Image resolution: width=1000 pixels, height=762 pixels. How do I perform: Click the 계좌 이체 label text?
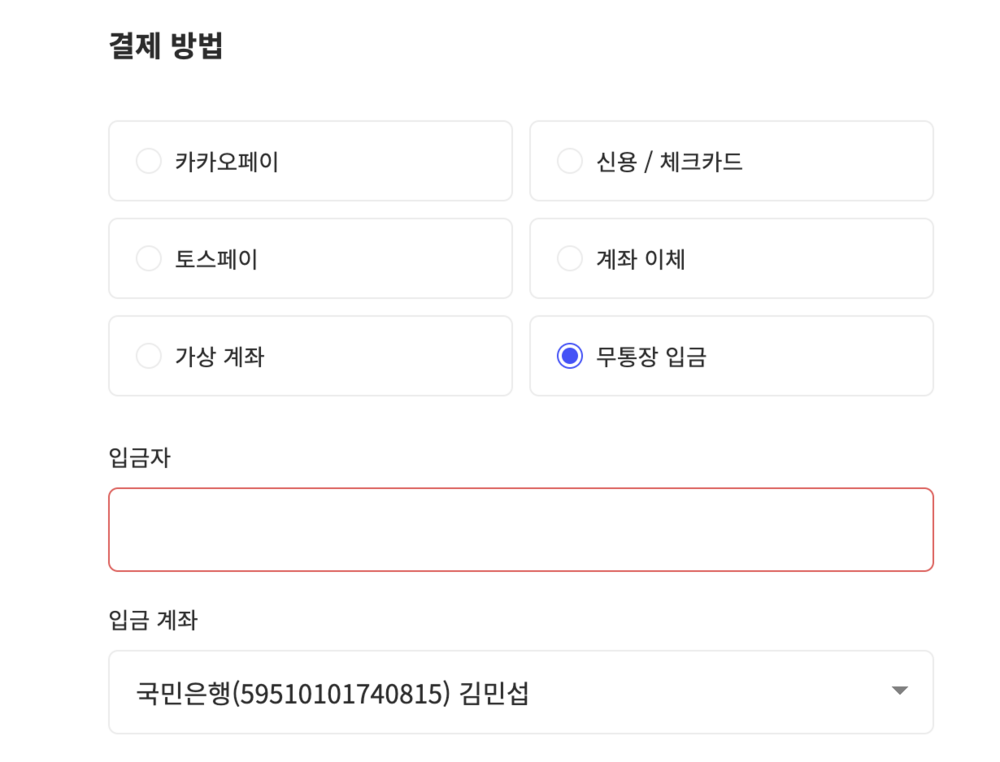point(640,259)
